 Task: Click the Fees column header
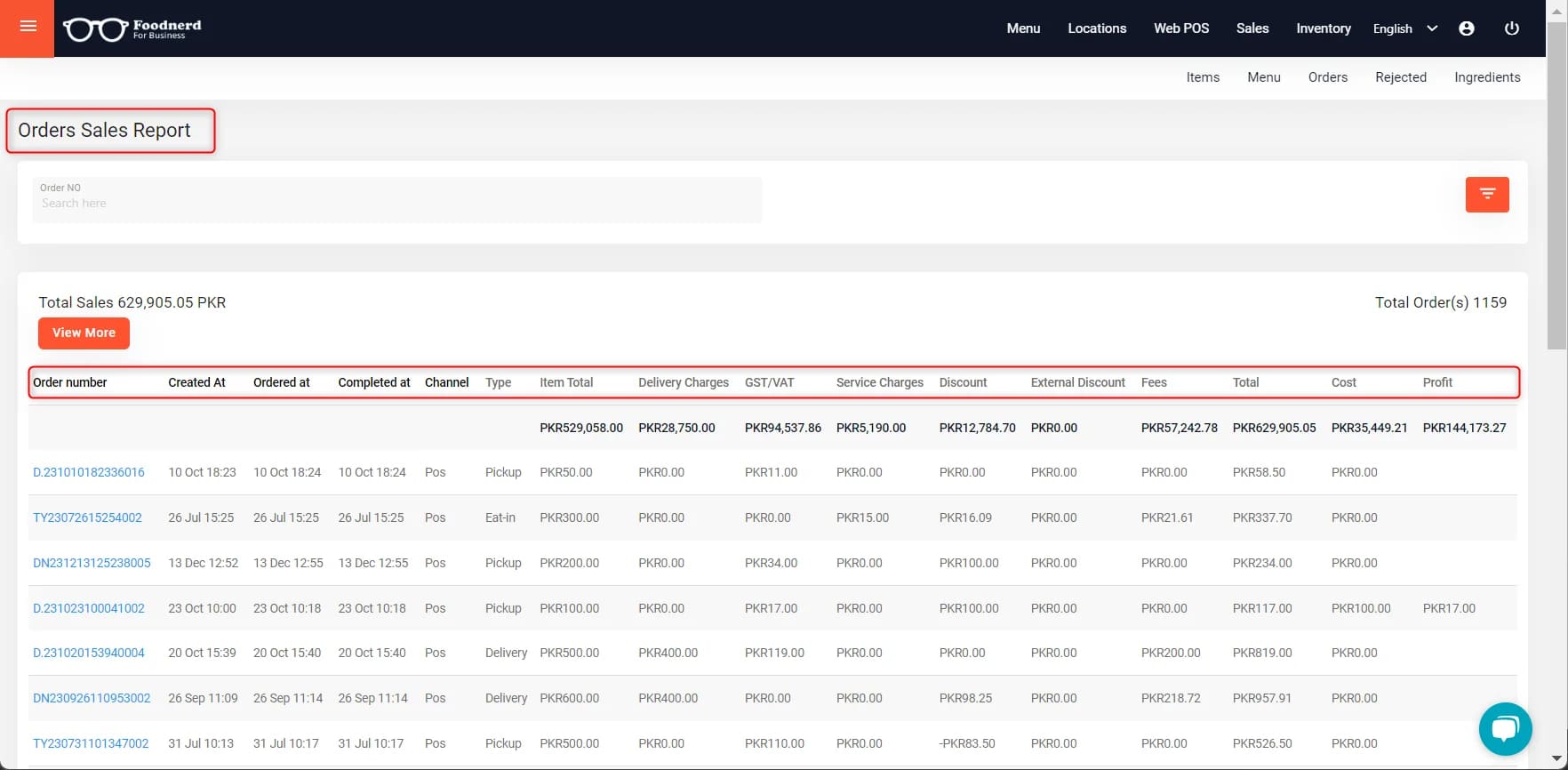tap(1154, 382)
